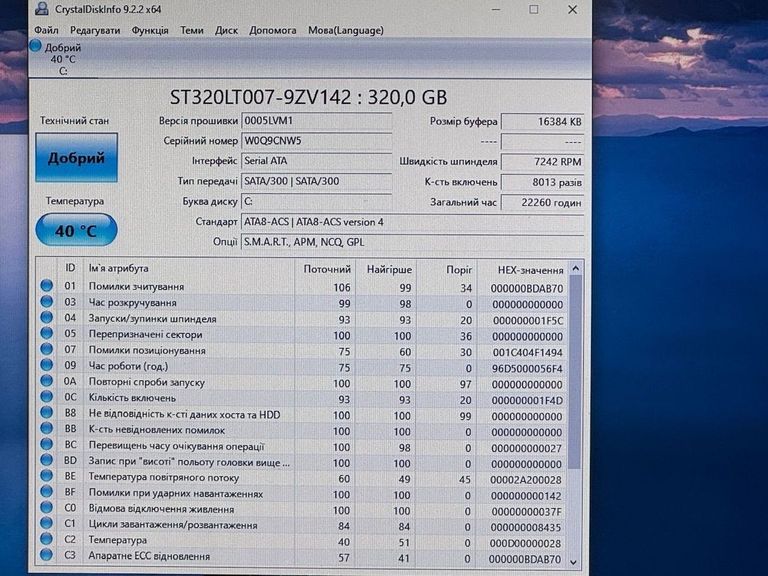Viewport: 768px width, 576px height.
Task: Click HEX value 00002A200028
Action: tap(526, 480)
